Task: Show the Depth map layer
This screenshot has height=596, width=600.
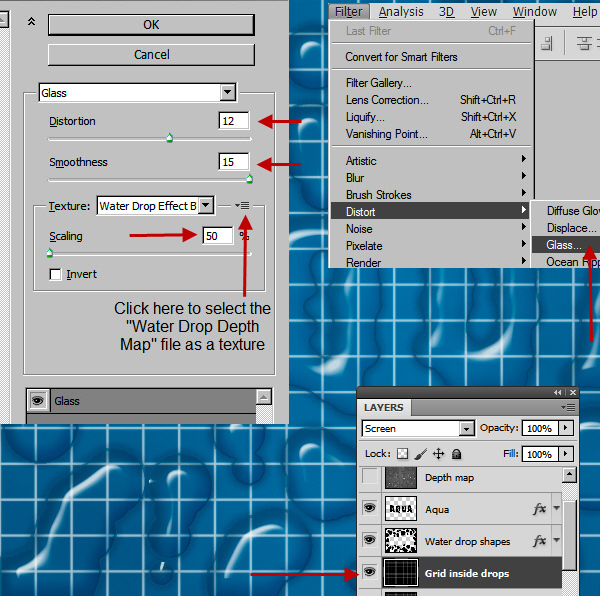Action: click(x=371, y=477)
